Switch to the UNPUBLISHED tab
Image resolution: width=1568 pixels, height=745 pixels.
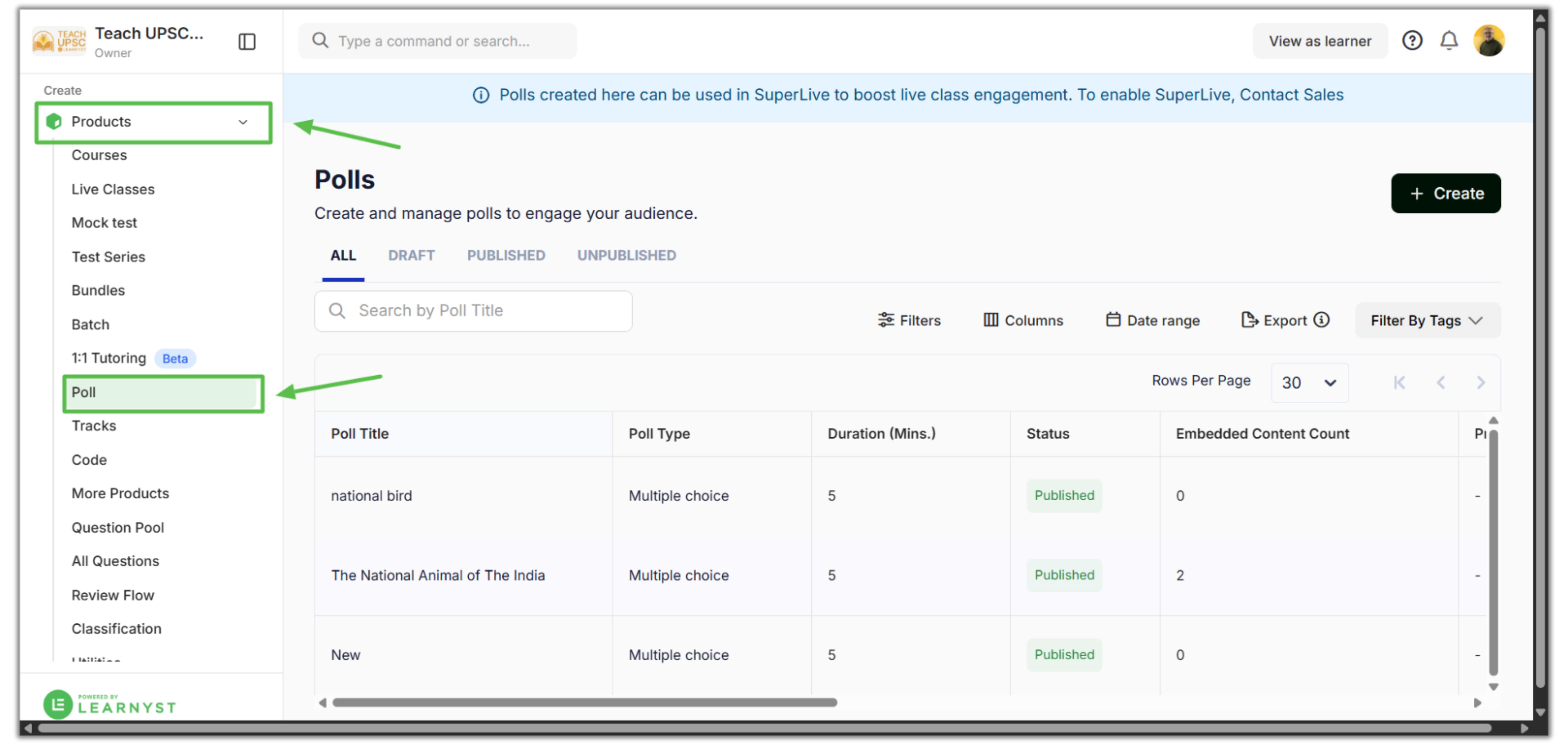tap(626, 255)
